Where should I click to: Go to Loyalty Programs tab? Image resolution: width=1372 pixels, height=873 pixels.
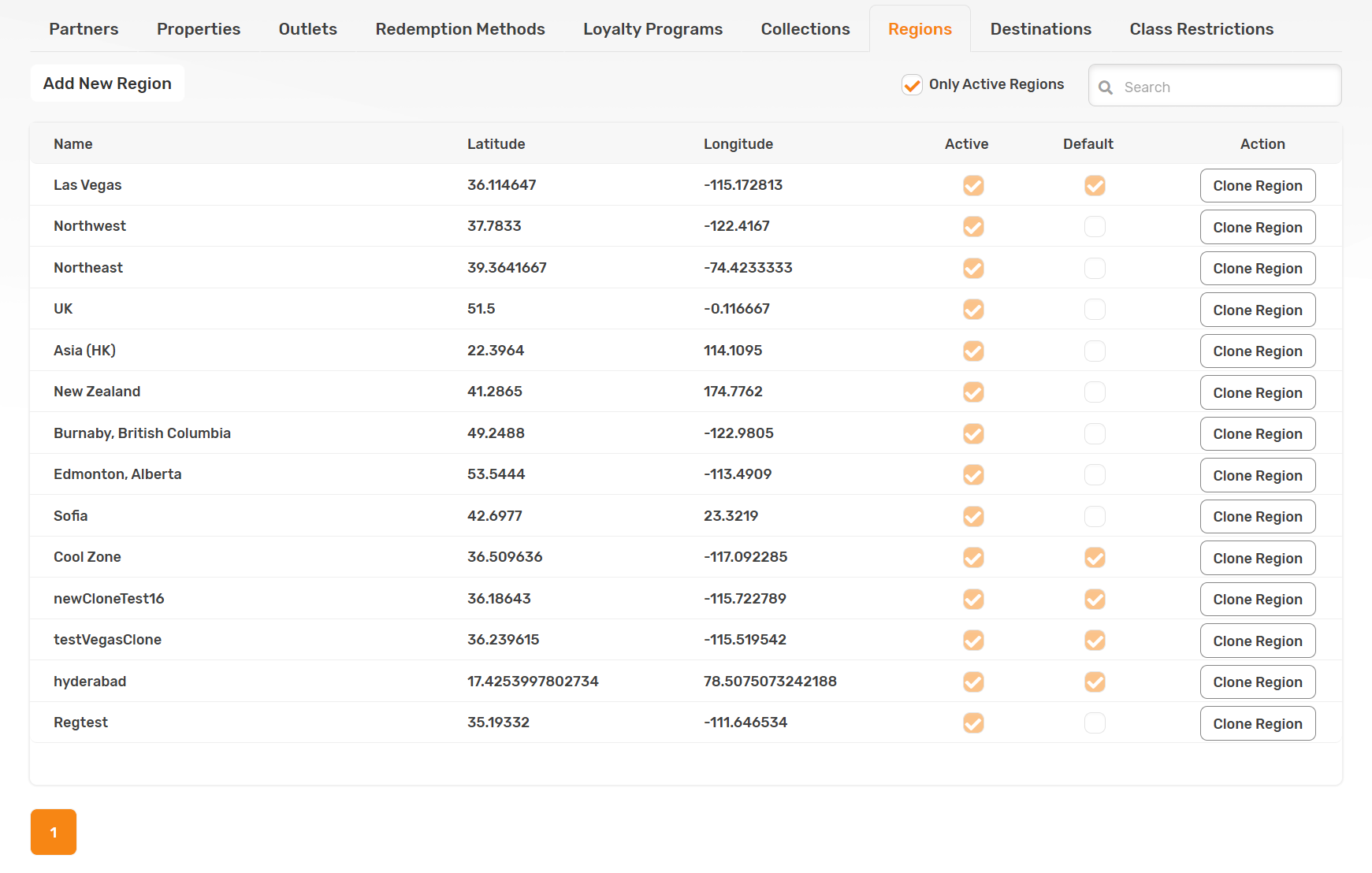tap(653, 29)
